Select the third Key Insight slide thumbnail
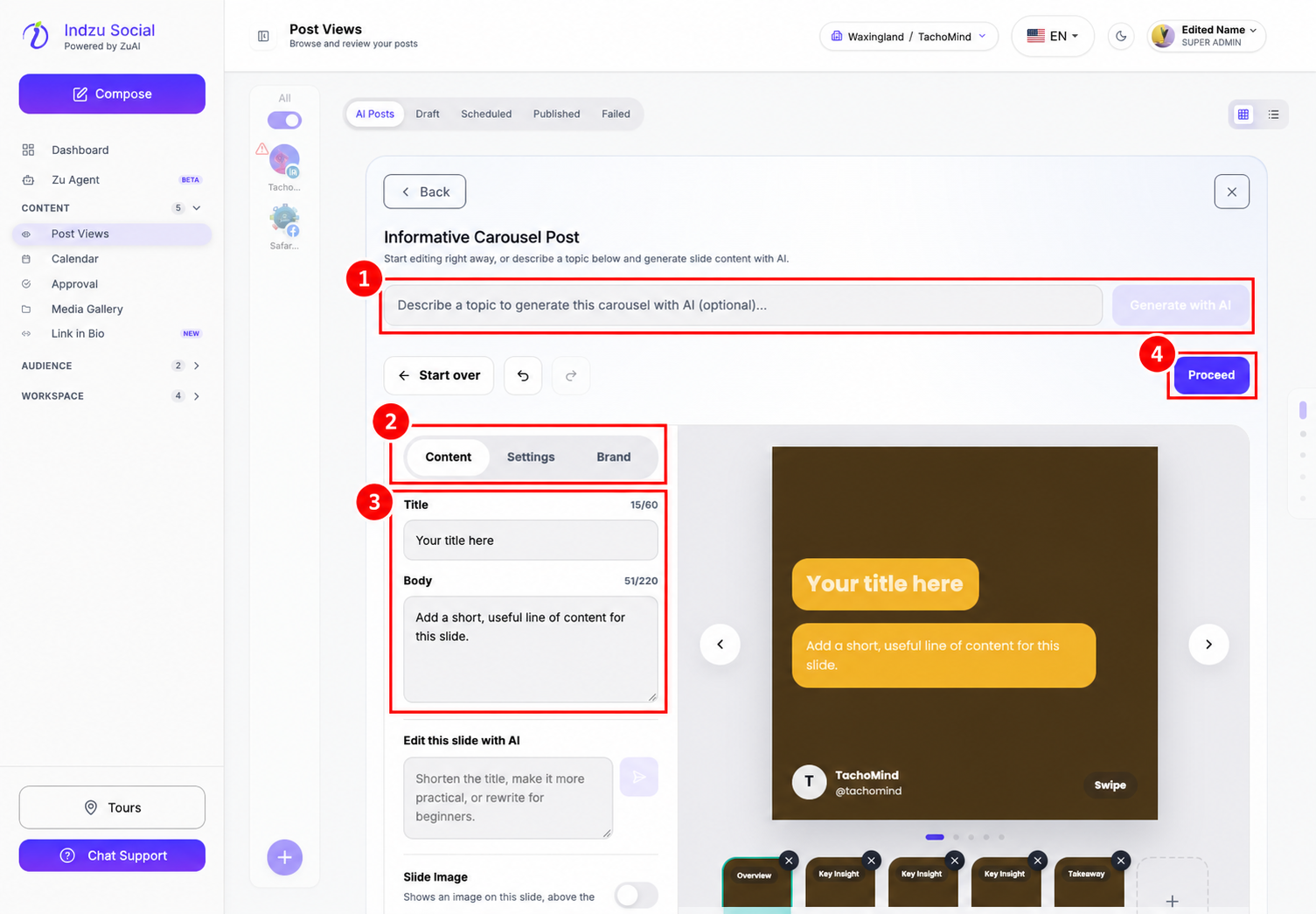The image size is (1316, 914). click(1006, 883)
